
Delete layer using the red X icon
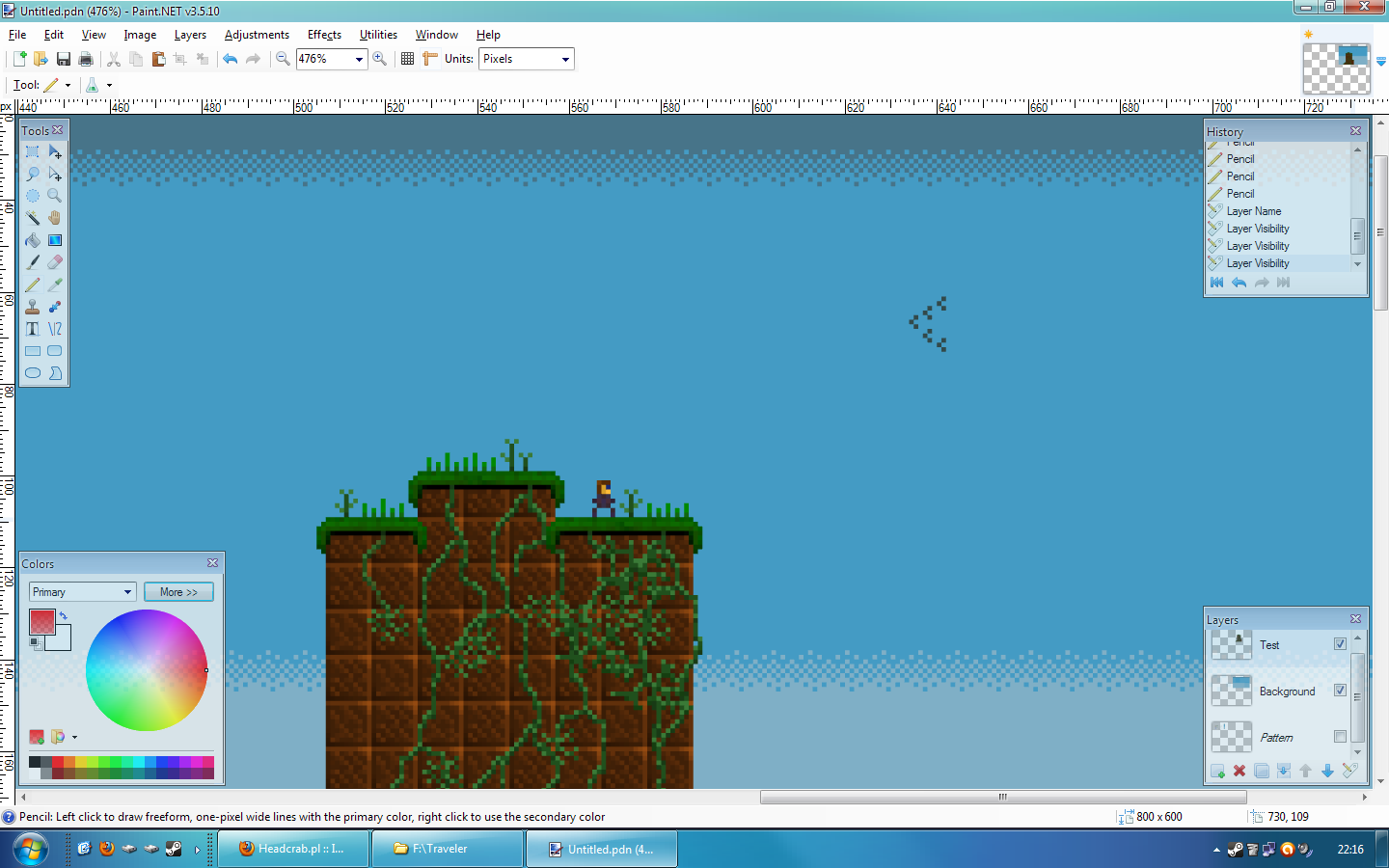click(1239, 771)
